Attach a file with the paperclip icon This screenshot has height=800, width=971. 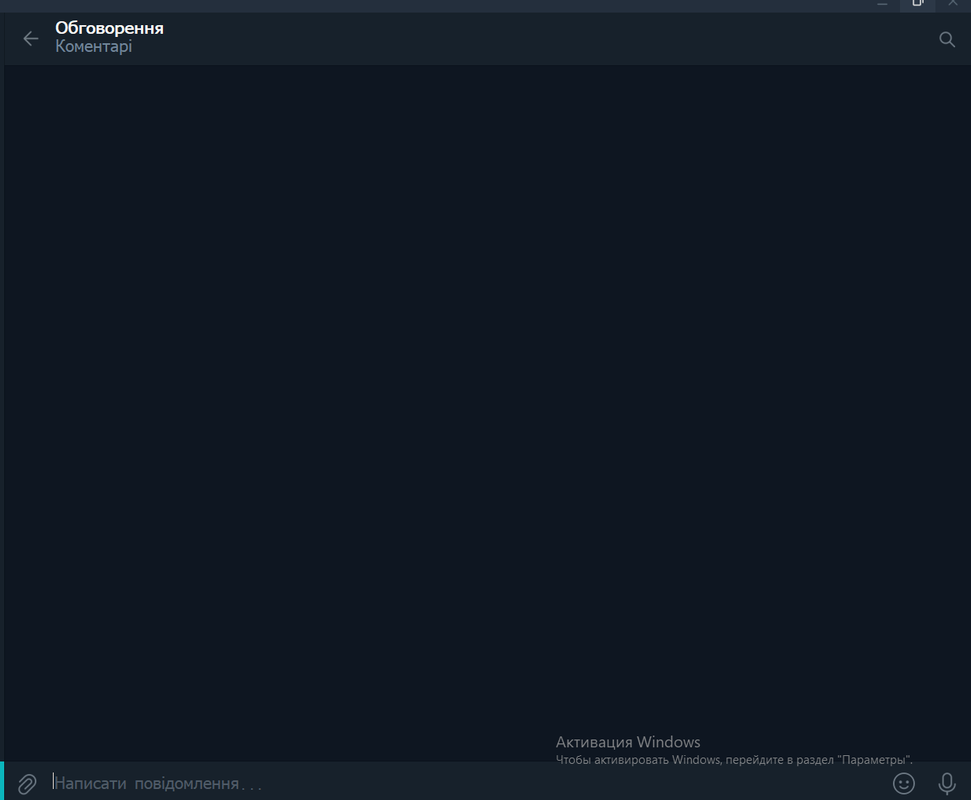click(27, 784)
